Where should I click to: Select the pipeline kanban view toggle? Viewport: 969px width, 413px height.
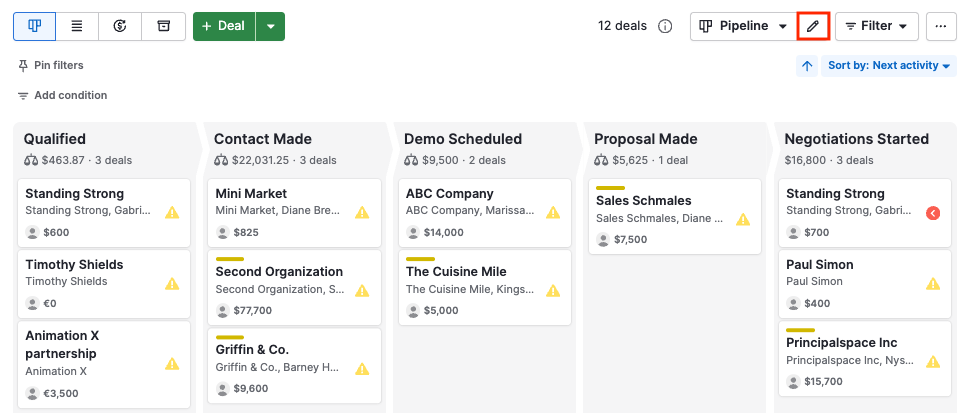pos(34,26)
